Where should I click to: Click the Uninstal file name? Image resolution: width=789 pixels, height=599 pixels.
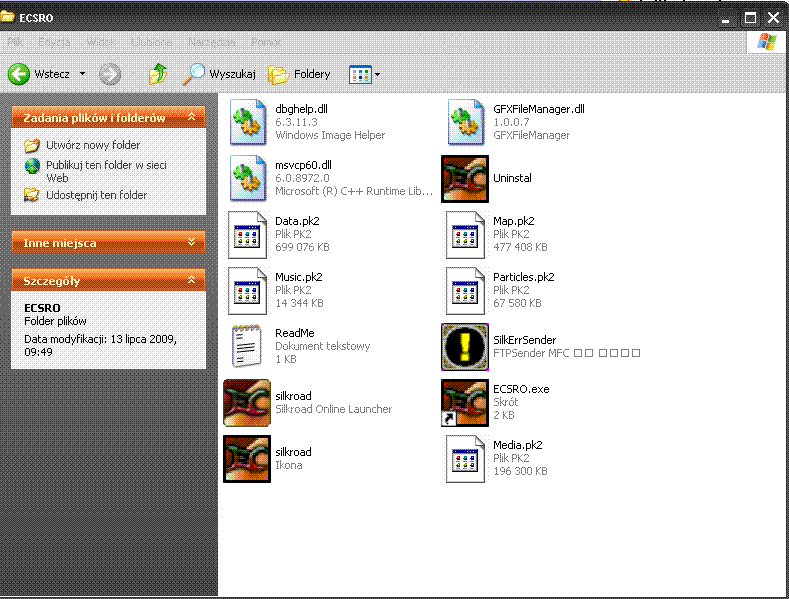point(512,178)
